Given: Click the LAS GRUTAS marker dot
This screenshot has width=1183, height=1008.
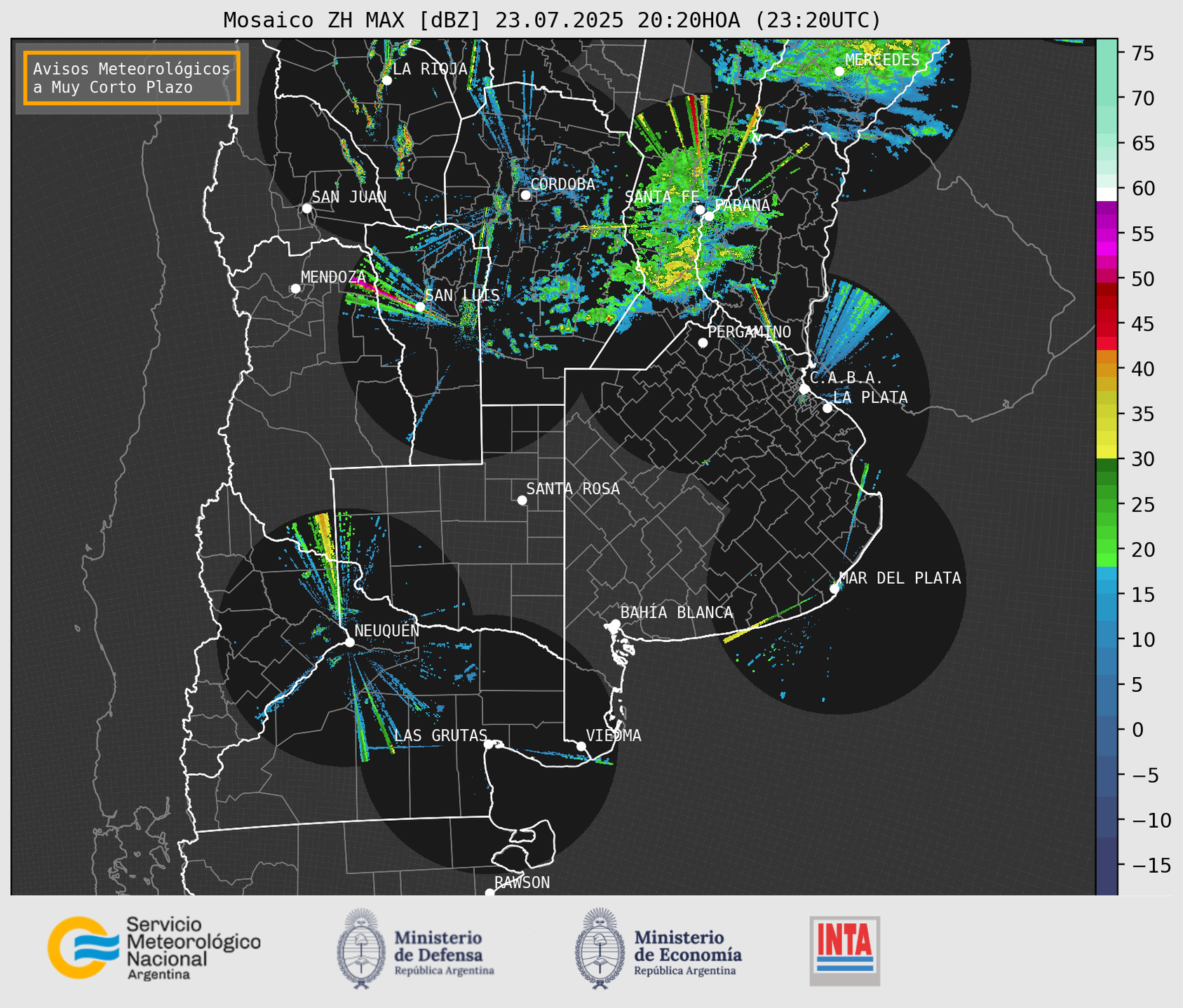Looking at the screenshot, I should tap(488, 744).
